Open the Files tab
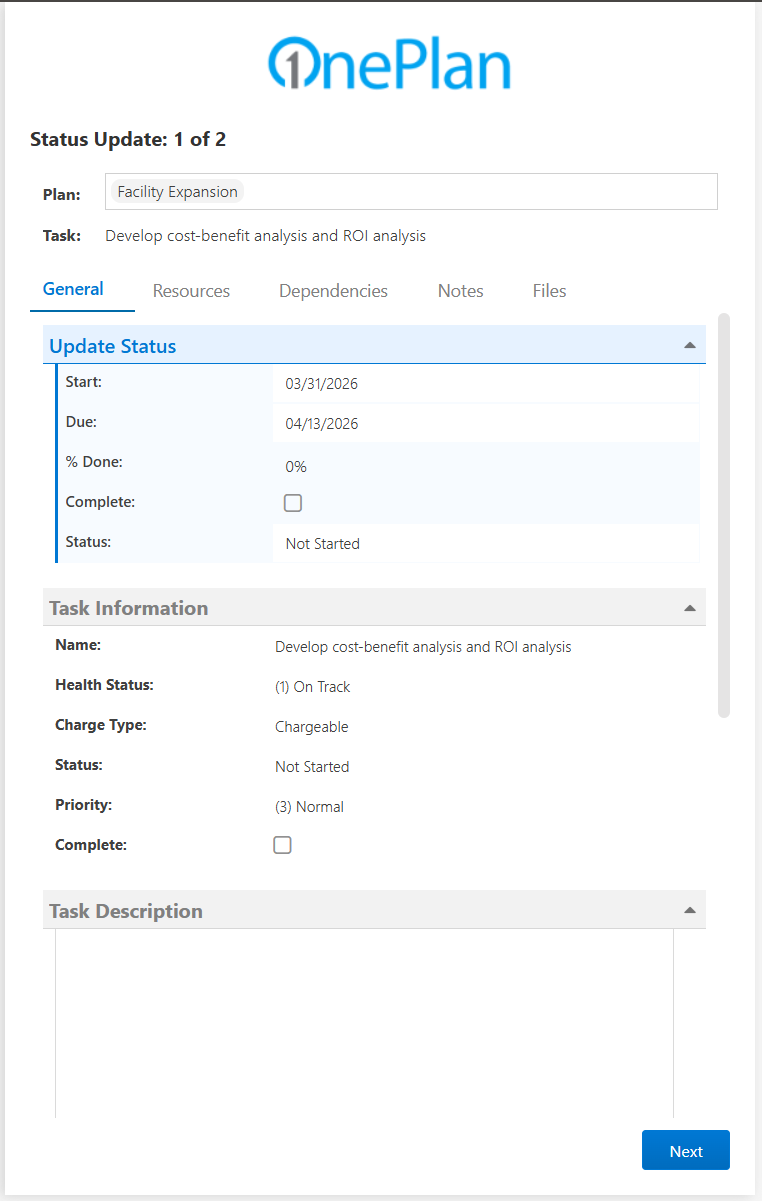The height and width of the screenshot is (1201, 762). 549,291
